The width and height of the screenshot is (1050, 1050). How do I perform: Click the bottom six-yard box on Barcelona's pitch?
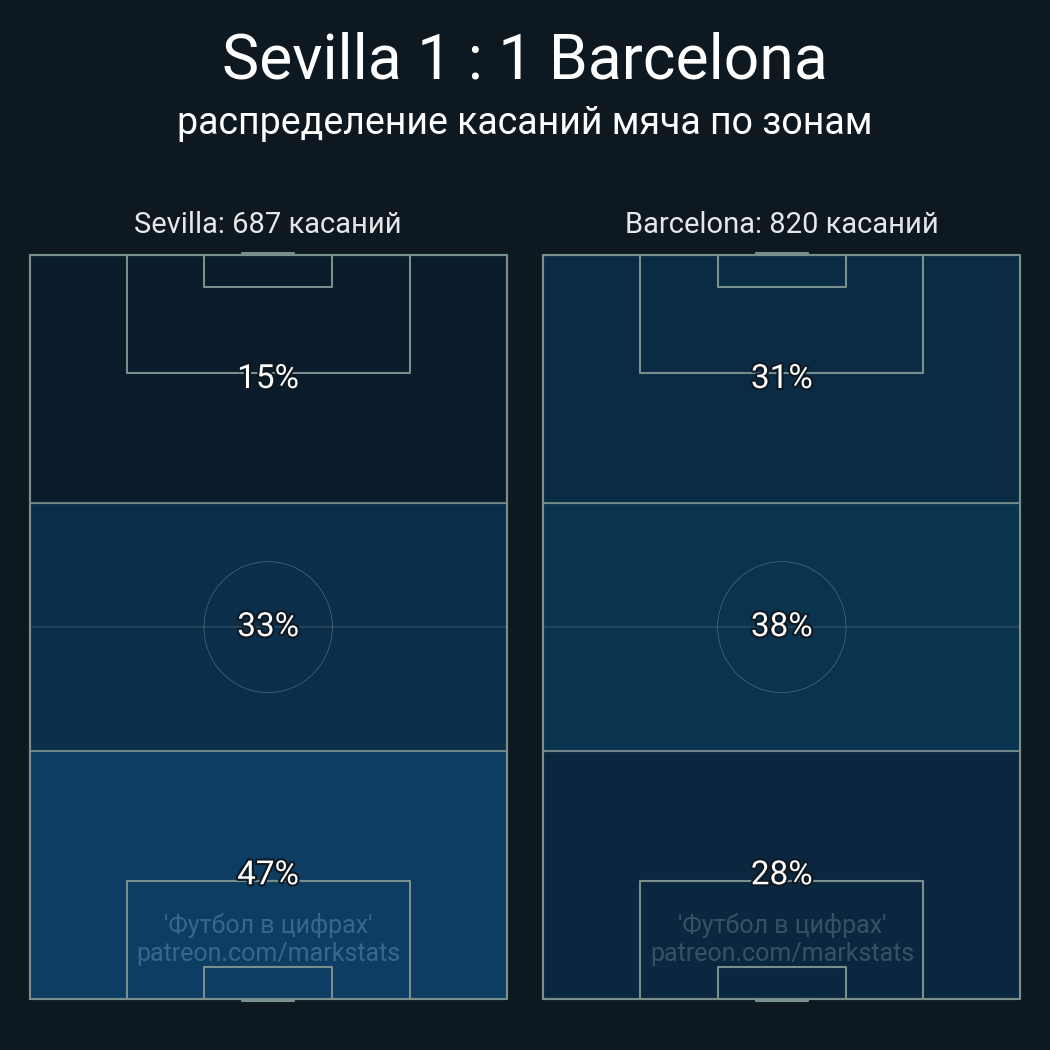[x=782, y=983]
